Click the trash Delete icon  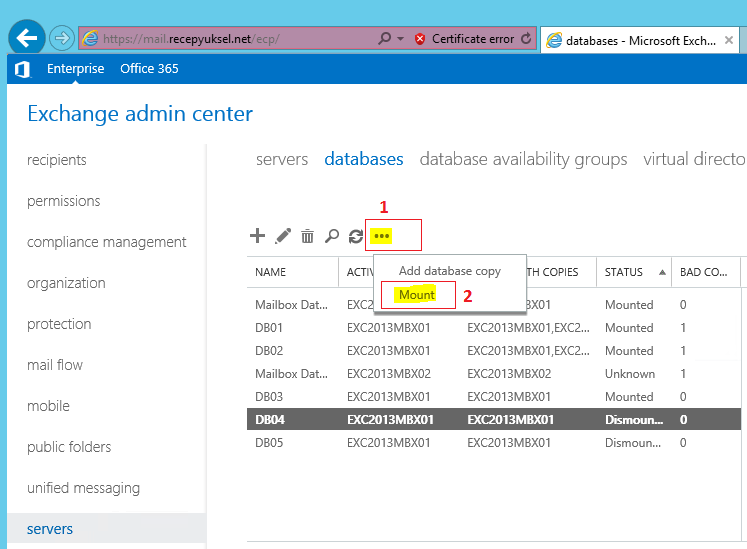click(307, 235)
